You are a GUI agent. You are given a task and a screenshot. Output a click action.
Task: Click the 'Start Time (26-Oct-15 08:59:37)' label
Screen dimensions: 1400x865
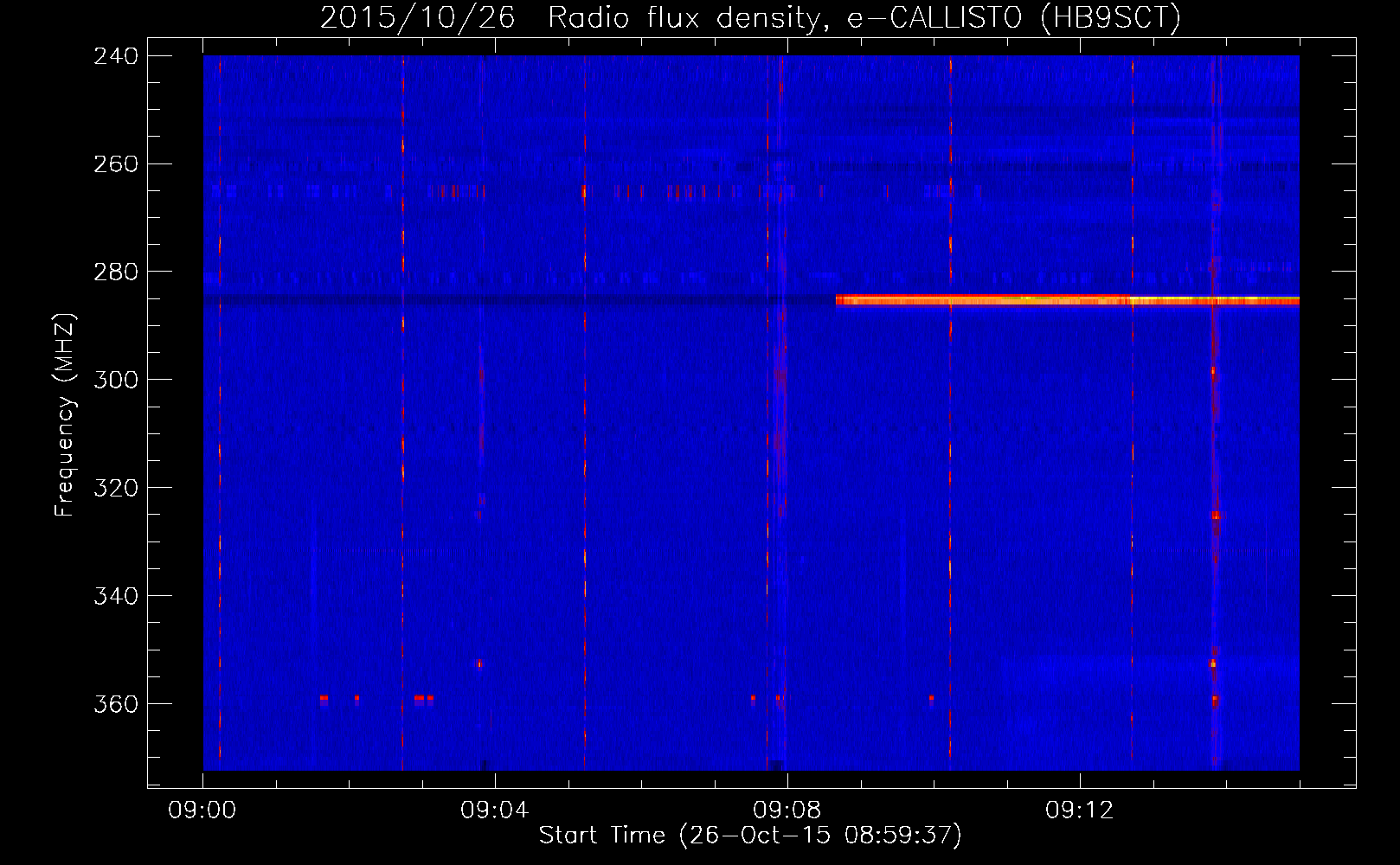pos(750,836)
